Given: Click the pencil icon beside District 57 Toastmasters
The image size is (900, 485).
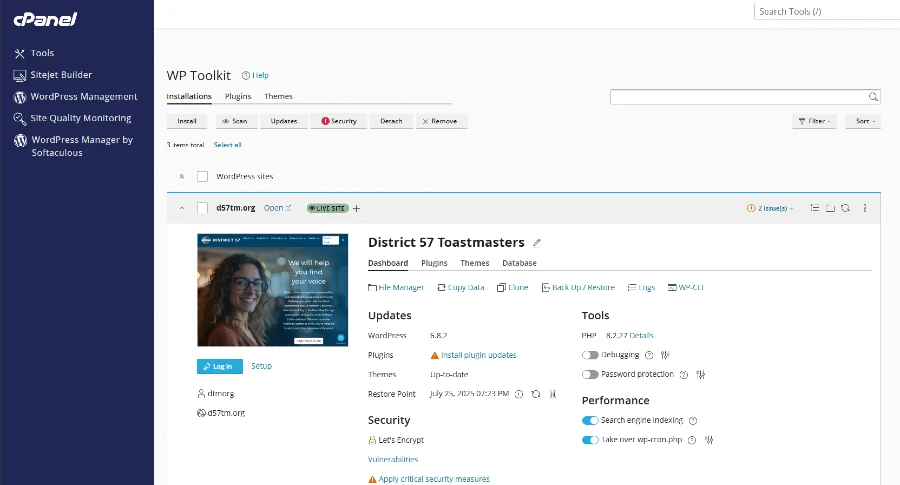Looking at the screenshot, I should coord(537,243).
